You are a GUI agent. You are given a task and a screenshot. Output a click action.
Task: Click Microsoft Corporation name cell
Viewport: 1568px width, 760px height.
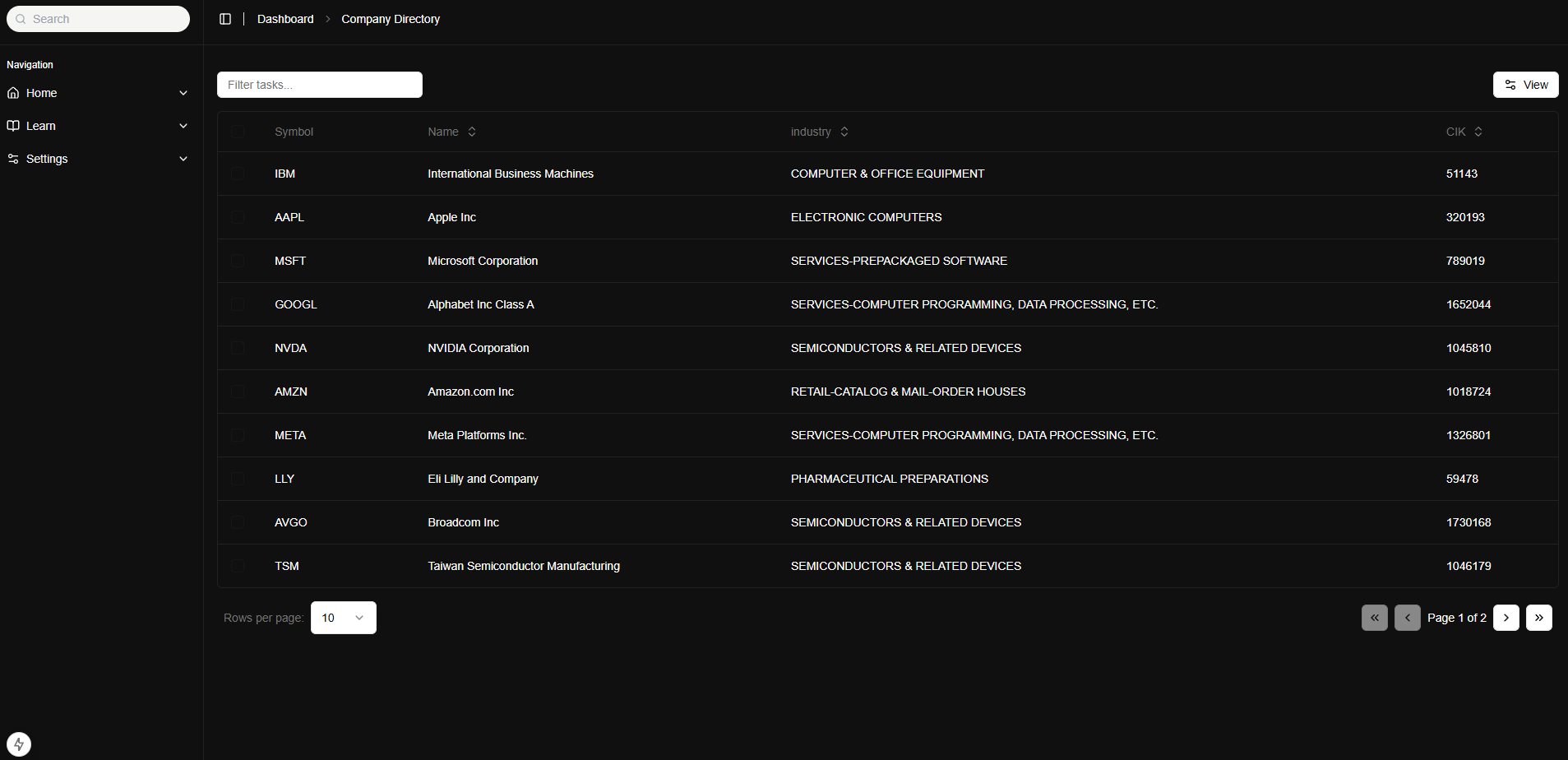pos(483,261)
